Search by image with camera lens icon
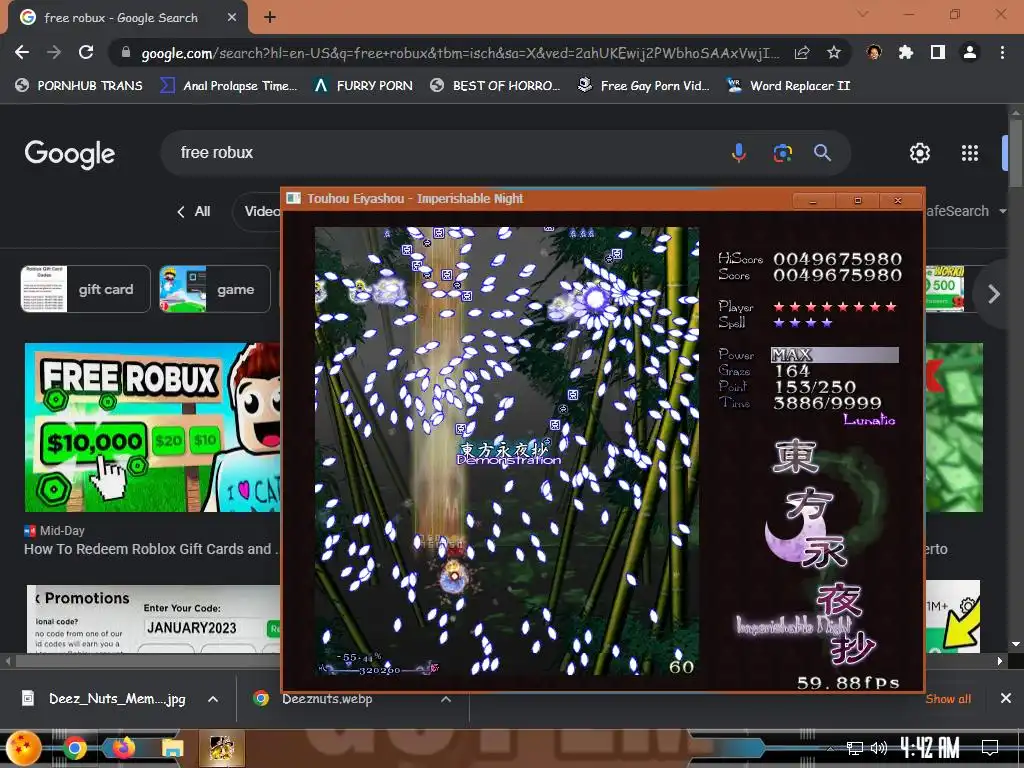 [782, 153]
